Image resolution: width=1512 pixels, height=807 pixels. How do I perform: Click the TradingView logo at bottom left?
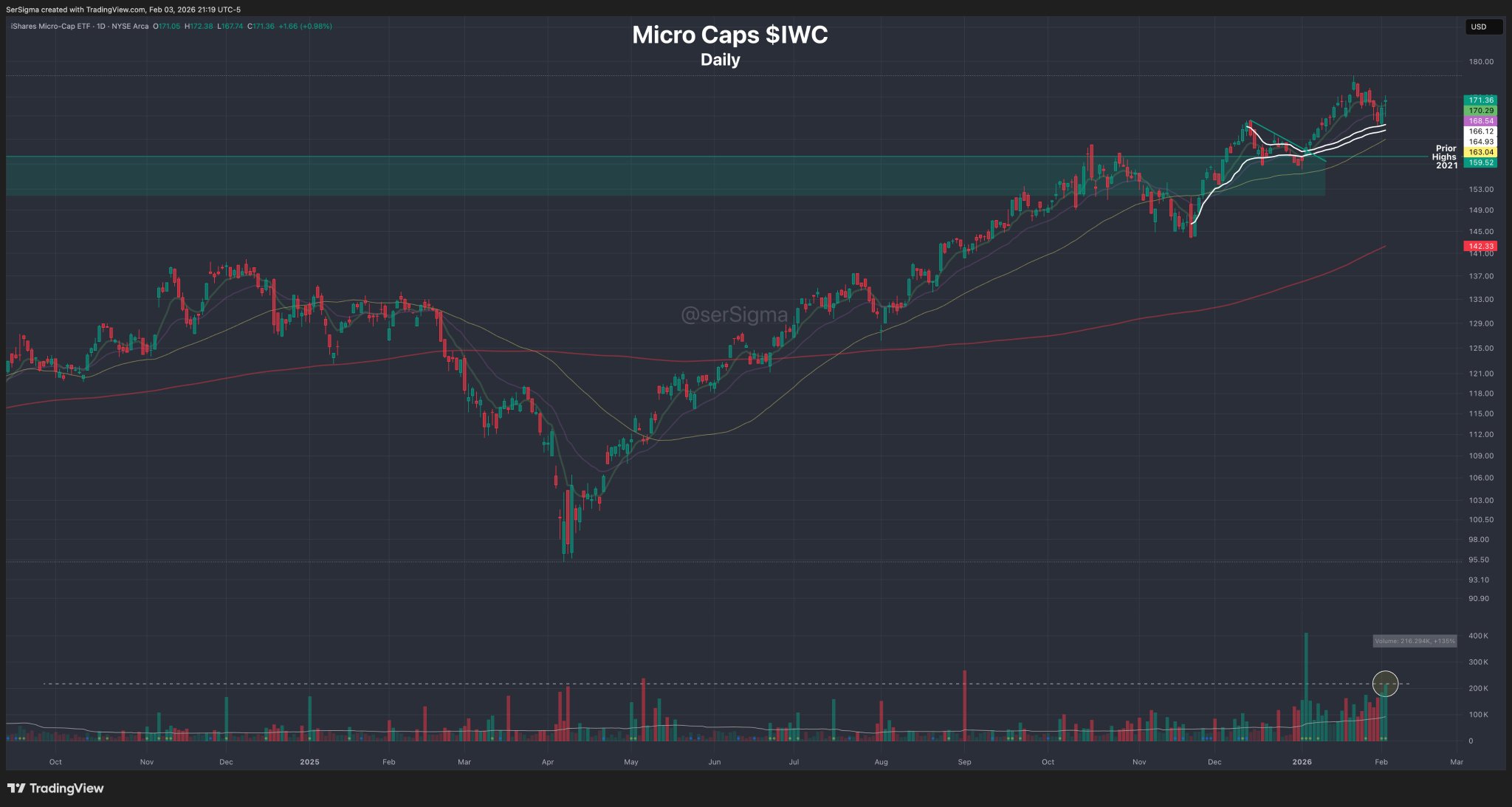pos(55,788)
